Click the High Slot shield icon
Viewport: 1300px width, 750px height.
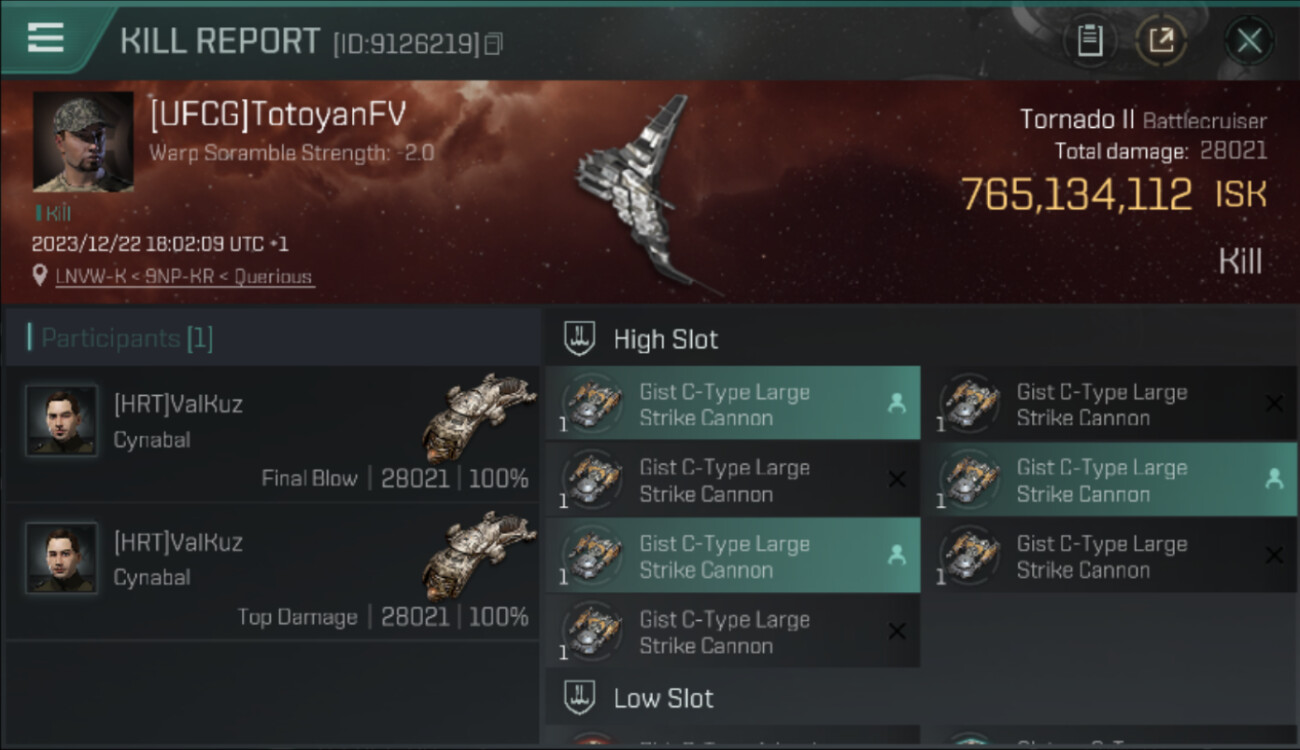pyautogui.click(x=579, y=339)
